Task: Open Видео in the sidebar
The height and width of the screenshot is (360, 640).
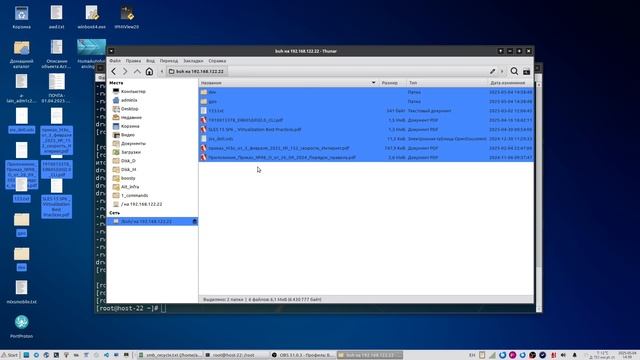Action: (x=152, y=135)
